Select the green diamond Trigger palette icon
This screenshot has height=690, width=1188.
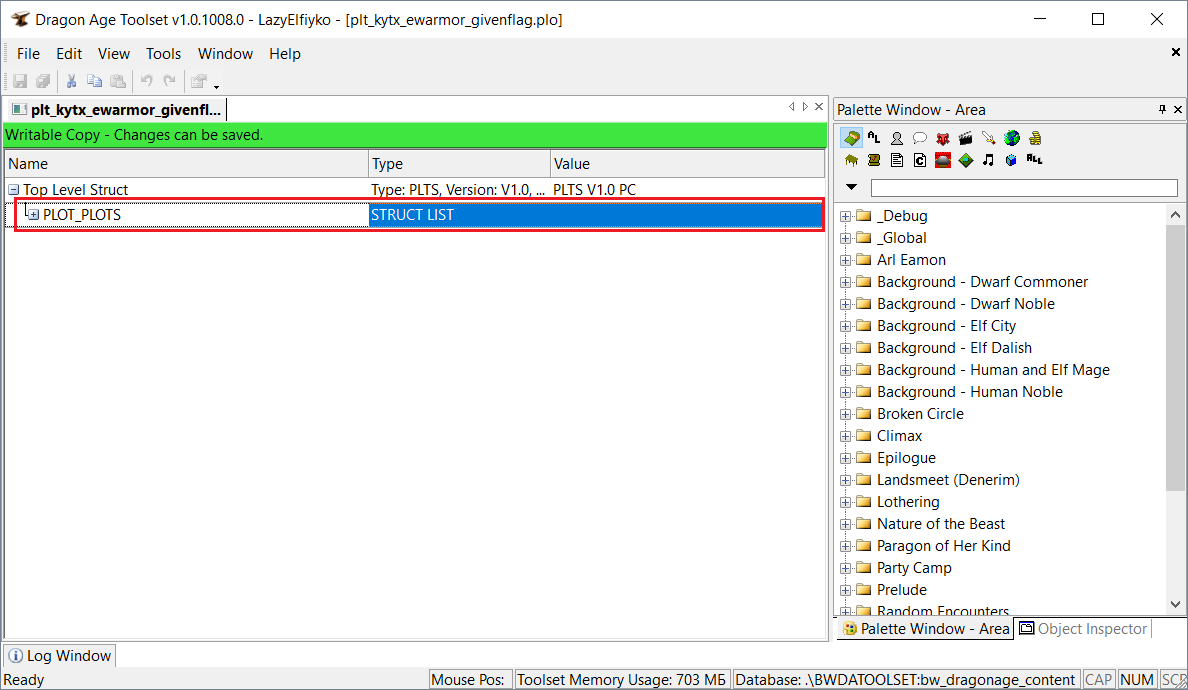click(965, 160)
